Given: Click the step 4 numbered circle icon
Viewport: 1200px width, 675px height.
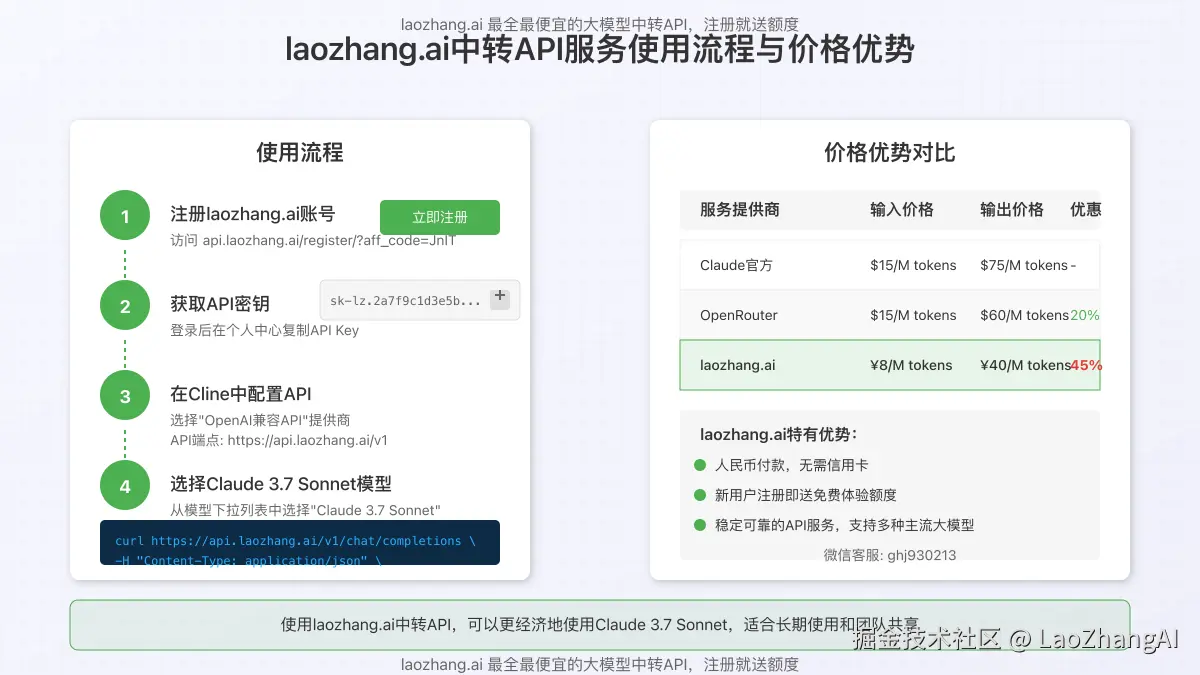Looking at the screenshot, I should point(124,485).
